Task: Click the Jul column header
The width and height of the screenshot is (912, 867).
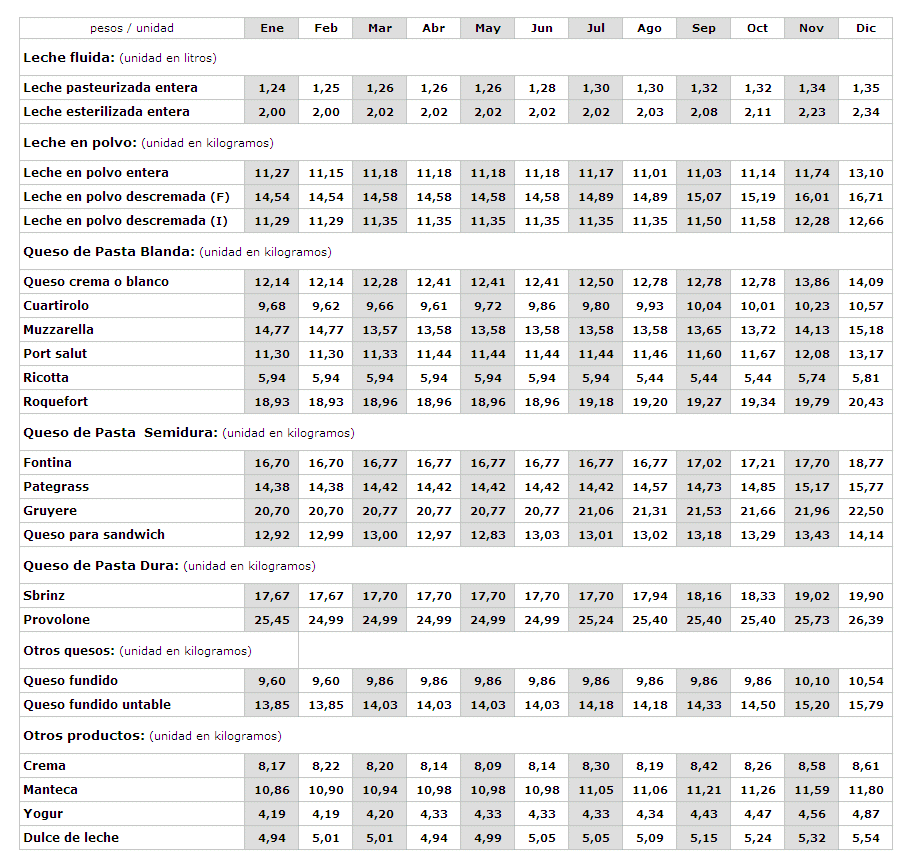Action: click(x=596, y=28)
